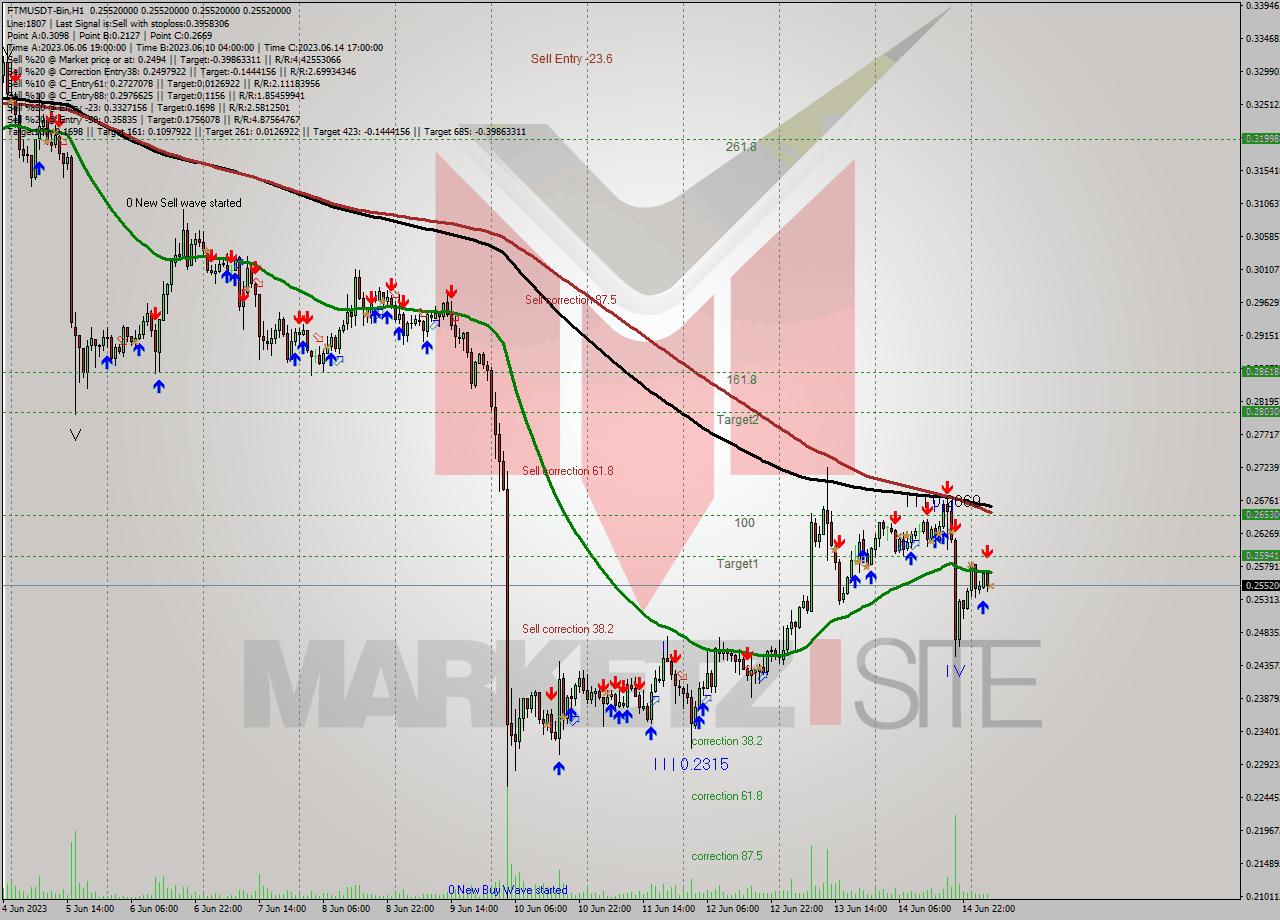Click the I I I 0.2315 wave label

[x=691, y=764]
